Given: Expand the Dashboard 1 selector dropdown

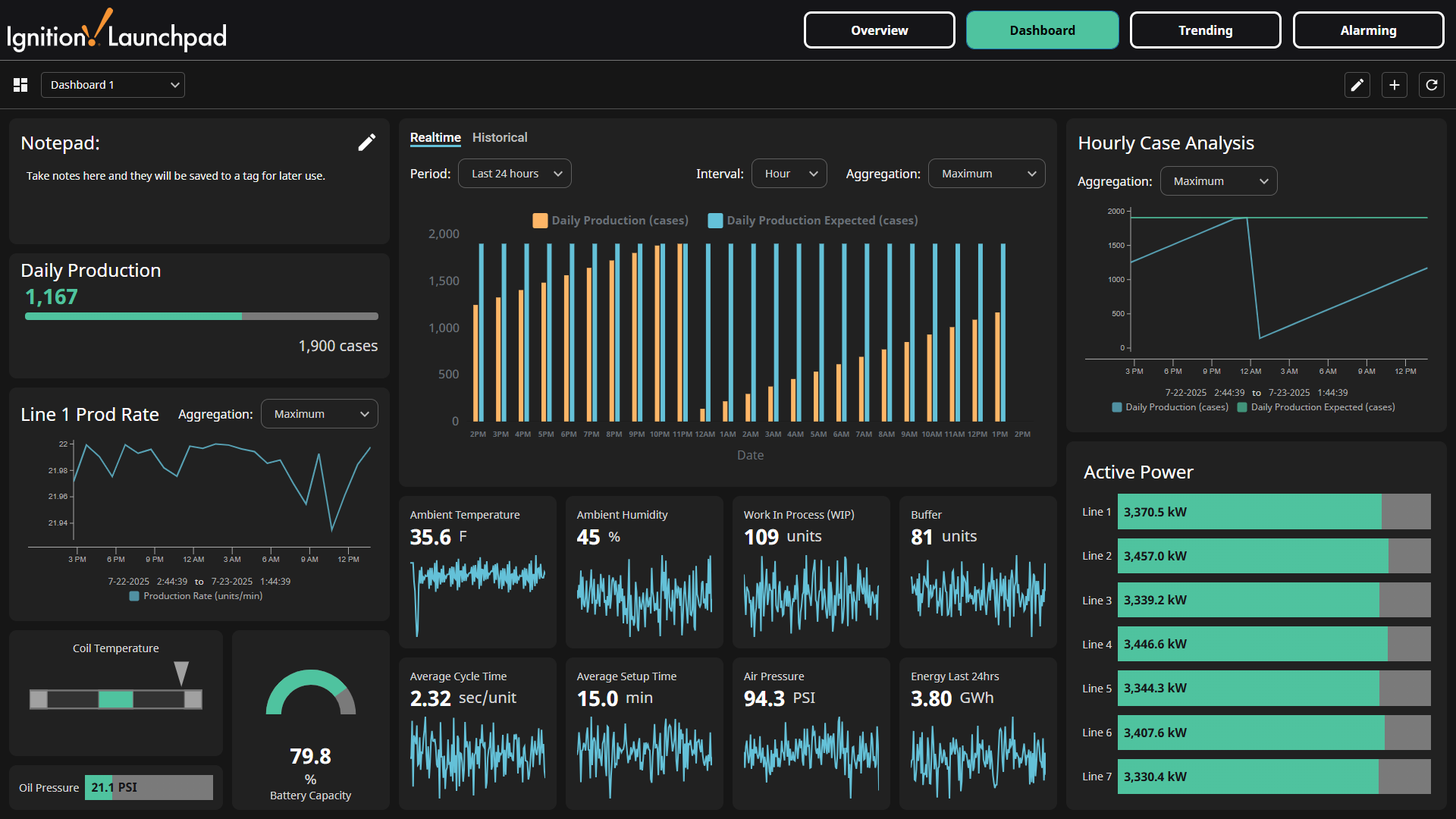Looking at the screenshot, I should point(112,84).
